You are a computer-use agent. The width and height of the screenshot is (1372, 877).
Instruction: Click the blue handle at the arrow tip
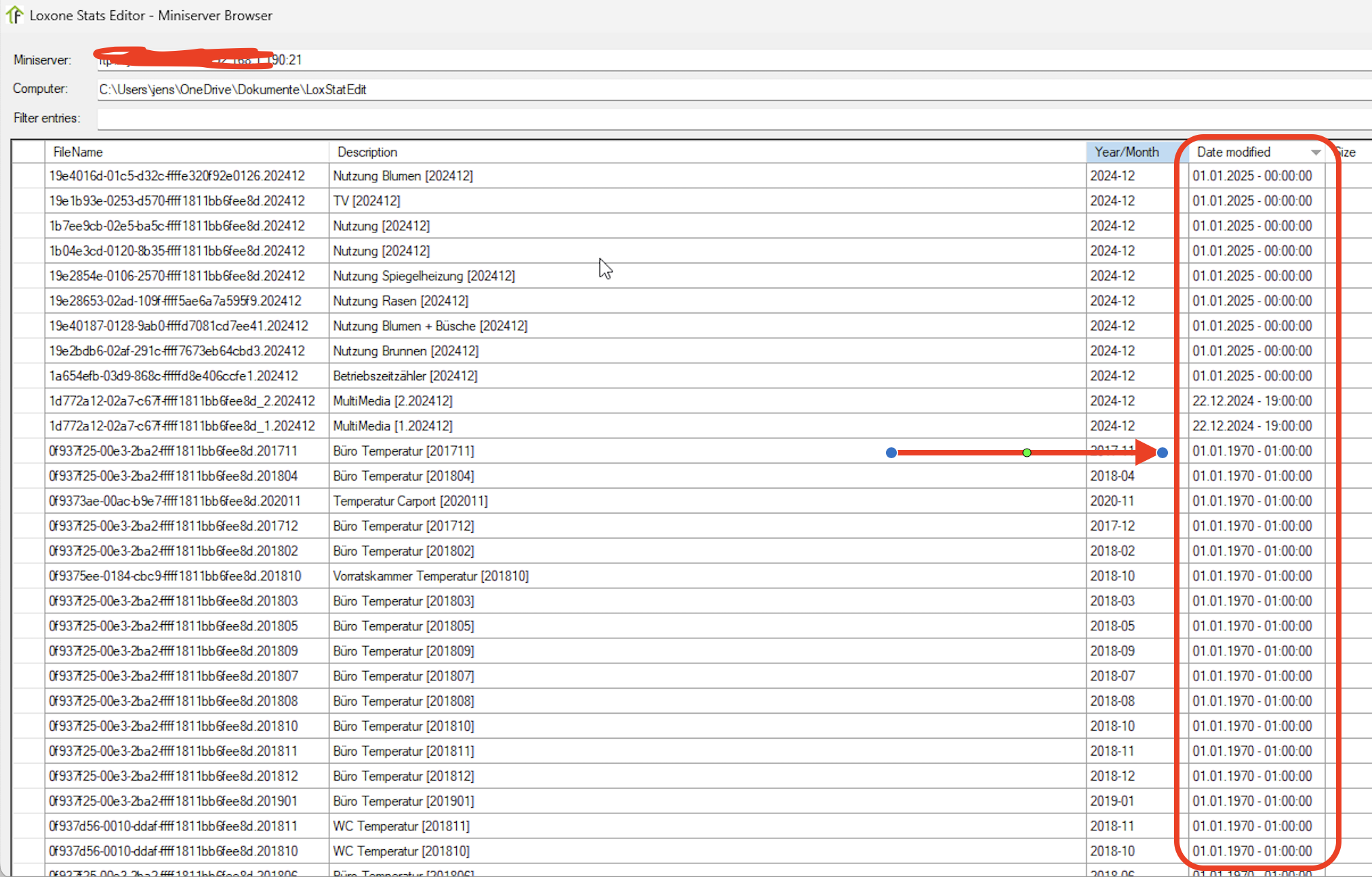point(1163,453)
